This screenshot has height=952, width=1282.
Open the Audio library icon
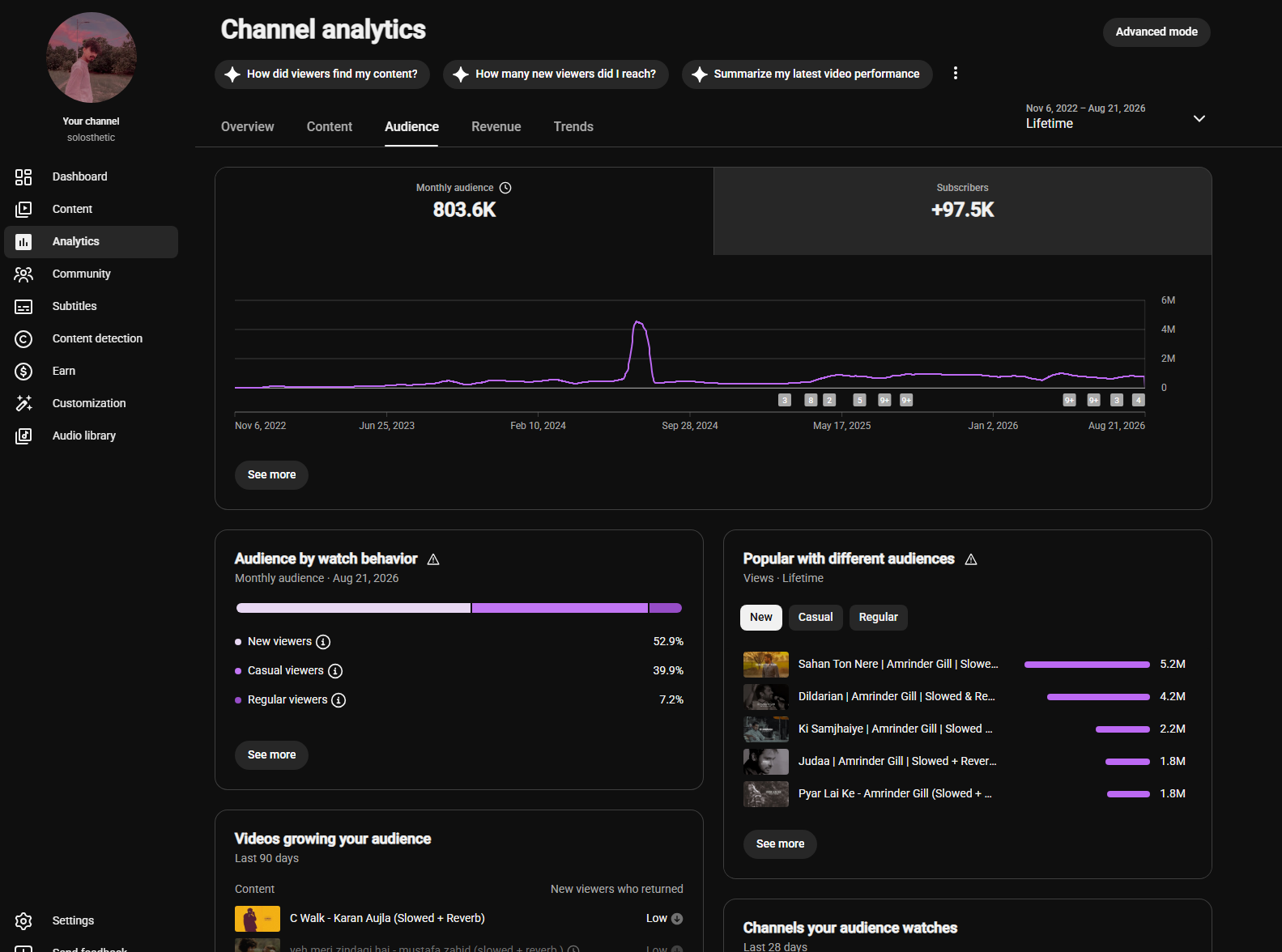click(23, 436)
